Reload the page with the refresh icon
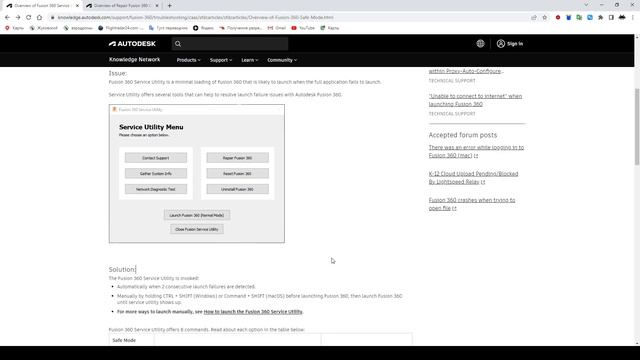 tap(29, 18)
